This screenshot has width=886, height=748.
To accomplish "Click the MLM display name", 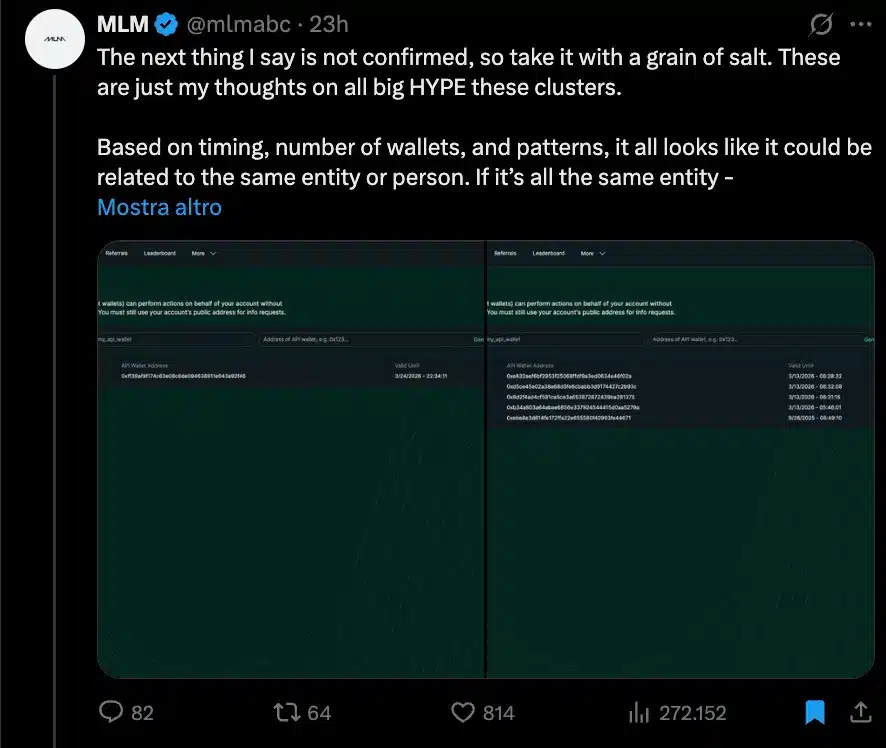I will tap(120, 23).
